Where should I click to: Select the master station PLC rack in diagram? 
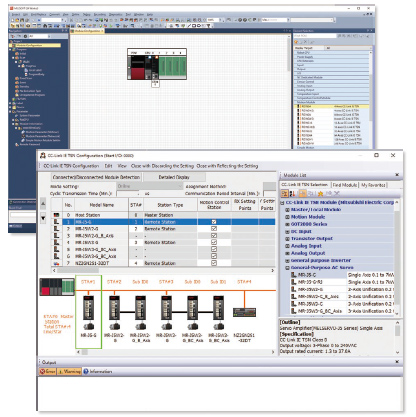[x=57, y=287]
